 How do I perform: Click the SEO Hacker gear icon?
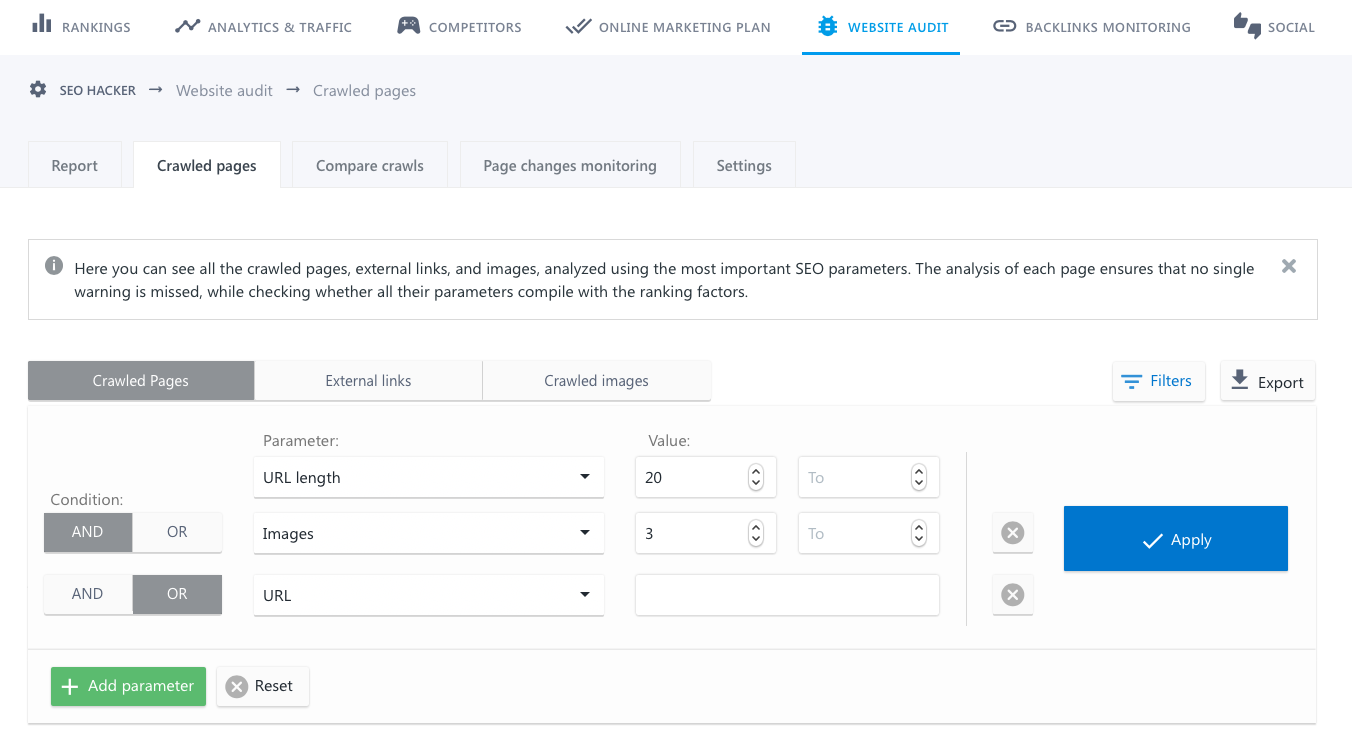point(38,90)
